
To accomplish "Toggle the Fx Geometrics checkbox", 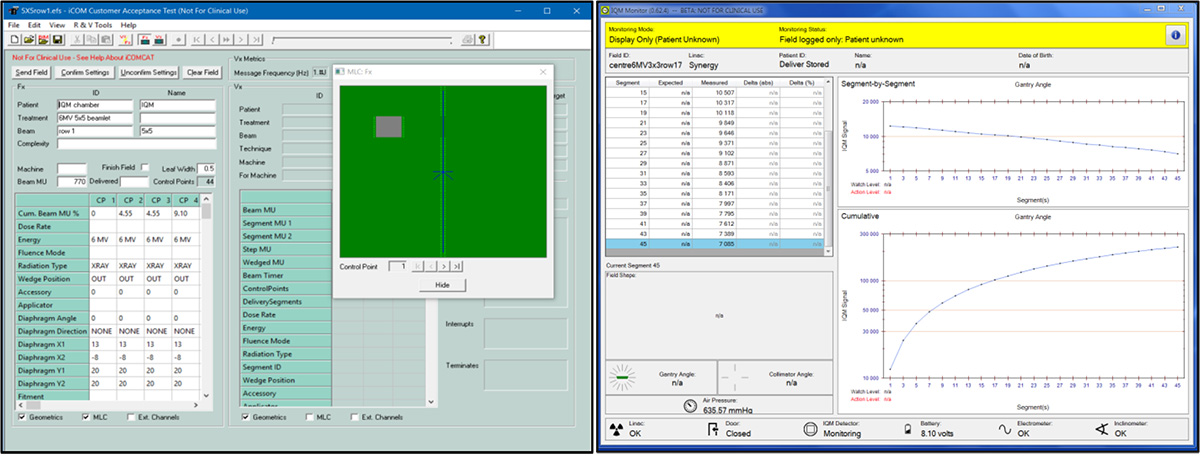I will click(x=23, y=416).
